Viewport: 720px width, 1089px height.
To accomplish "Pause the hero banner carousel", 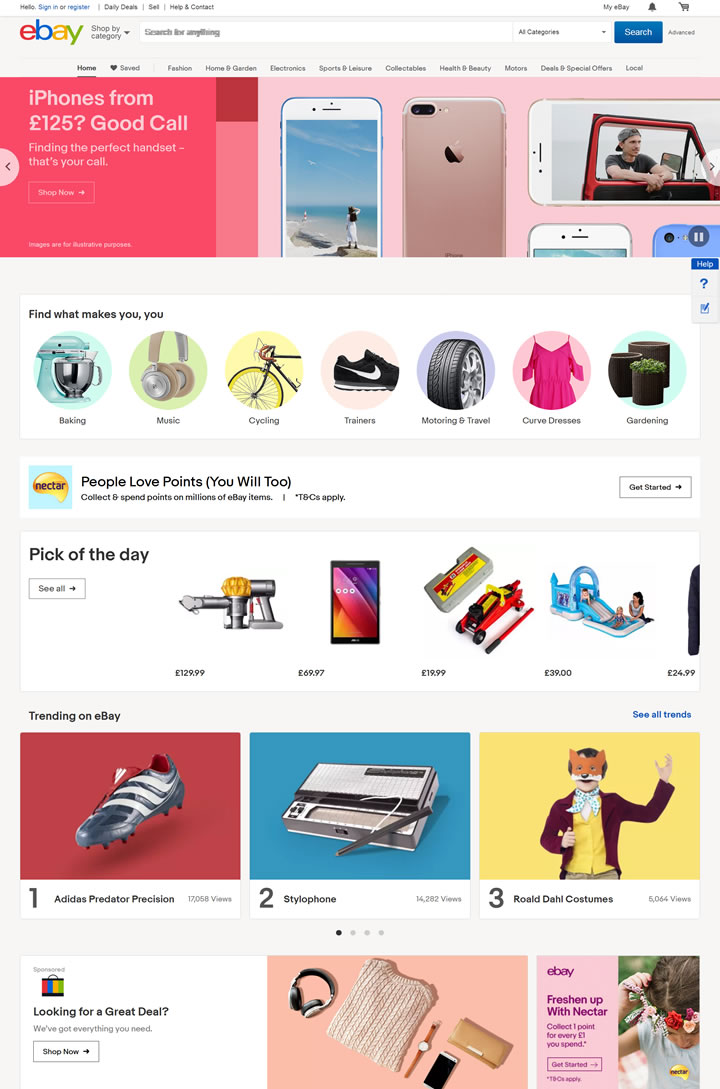I will 698,237.
